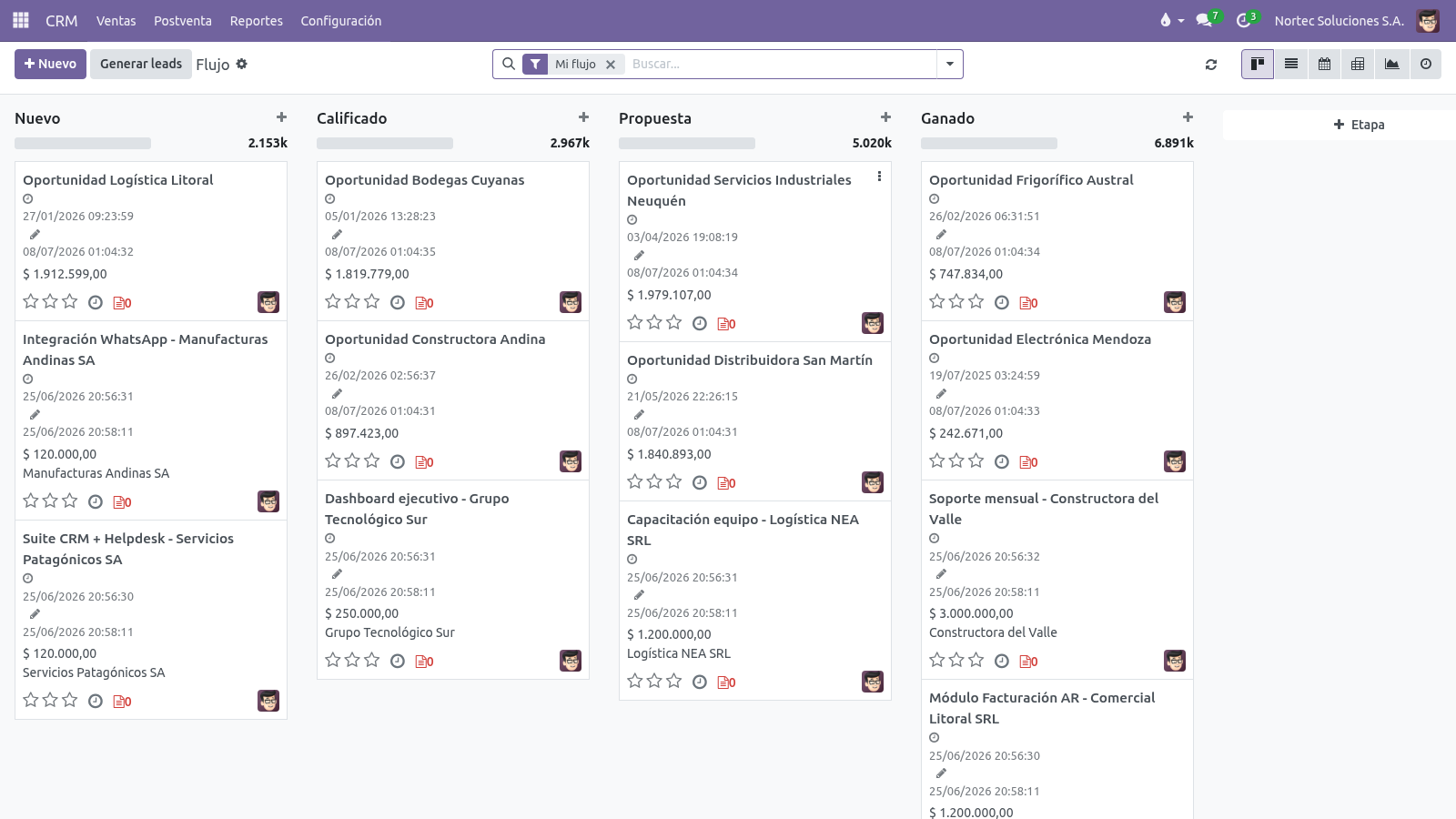The height and width of the screenshot is (819, 1456).
Task: Open the company switcher Nortec Soluciones S.A.
Action: [x=1340, y=20]
